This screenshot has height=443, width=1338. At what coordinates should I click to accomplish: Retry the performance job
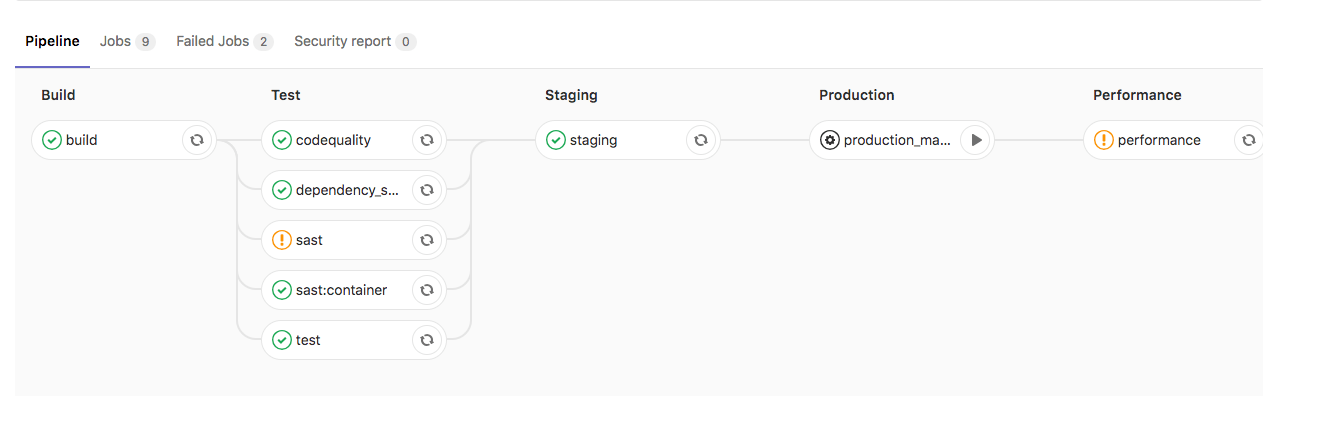[x=1248, y=140]
